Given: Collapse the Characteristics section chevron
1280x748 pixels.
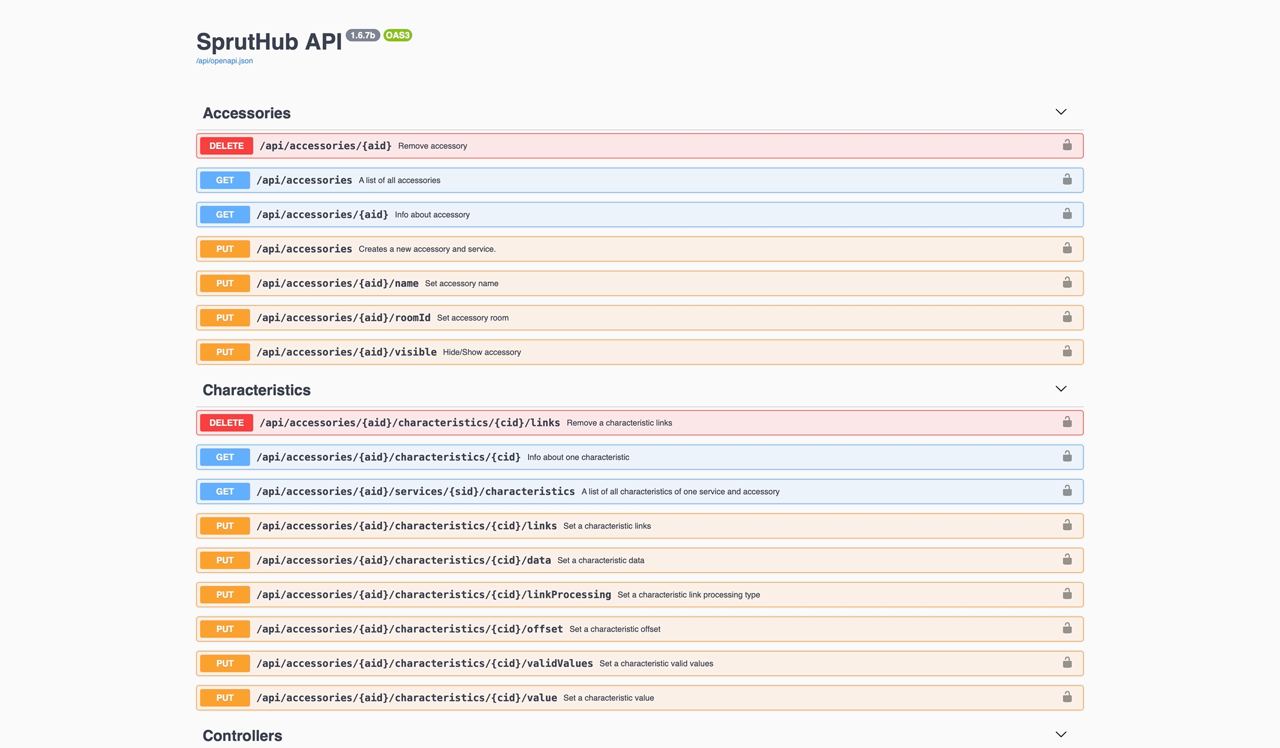Looking at the screenshot, I should point(1061,389).
